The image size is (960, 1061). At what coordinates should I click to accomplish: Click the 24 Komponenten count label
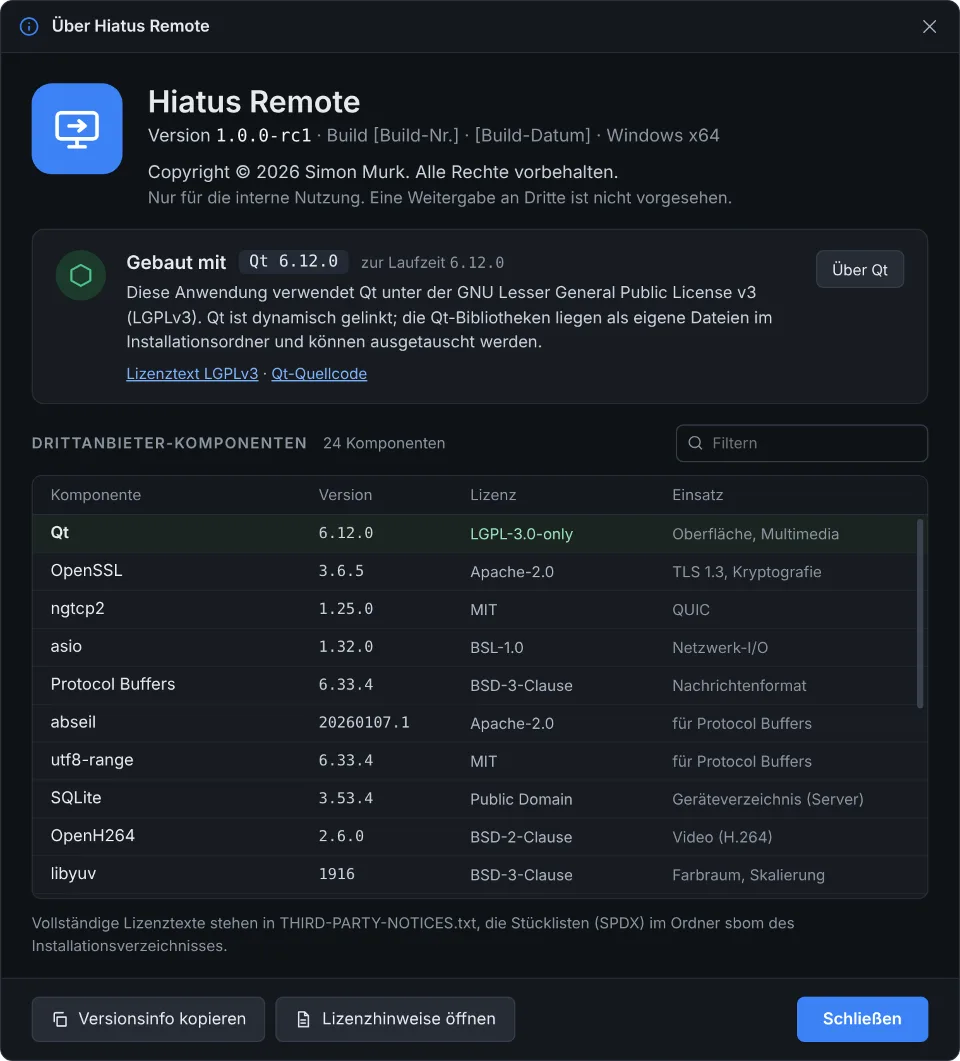384,444
